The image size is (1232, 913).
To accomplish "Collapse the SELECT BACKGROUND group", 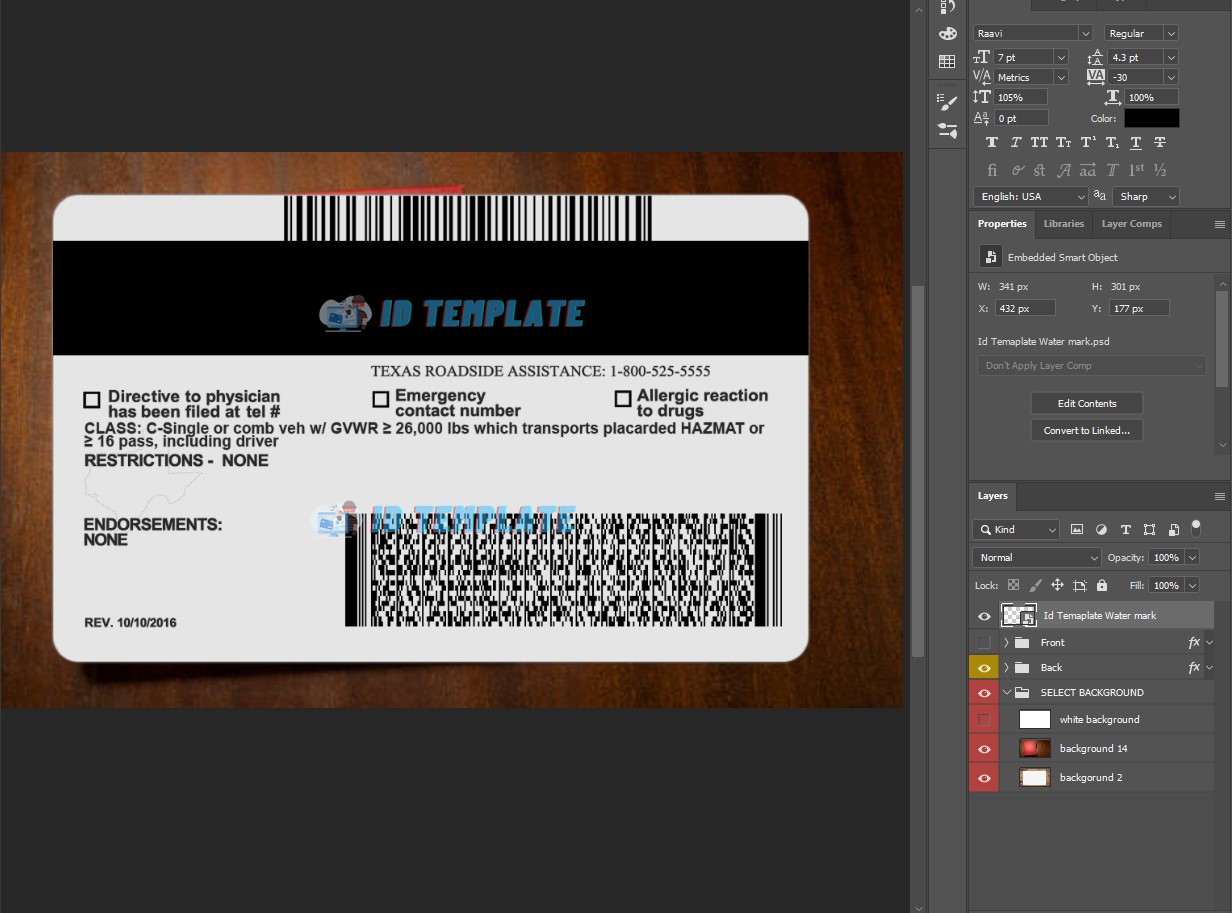I will tap(1006, 693).
